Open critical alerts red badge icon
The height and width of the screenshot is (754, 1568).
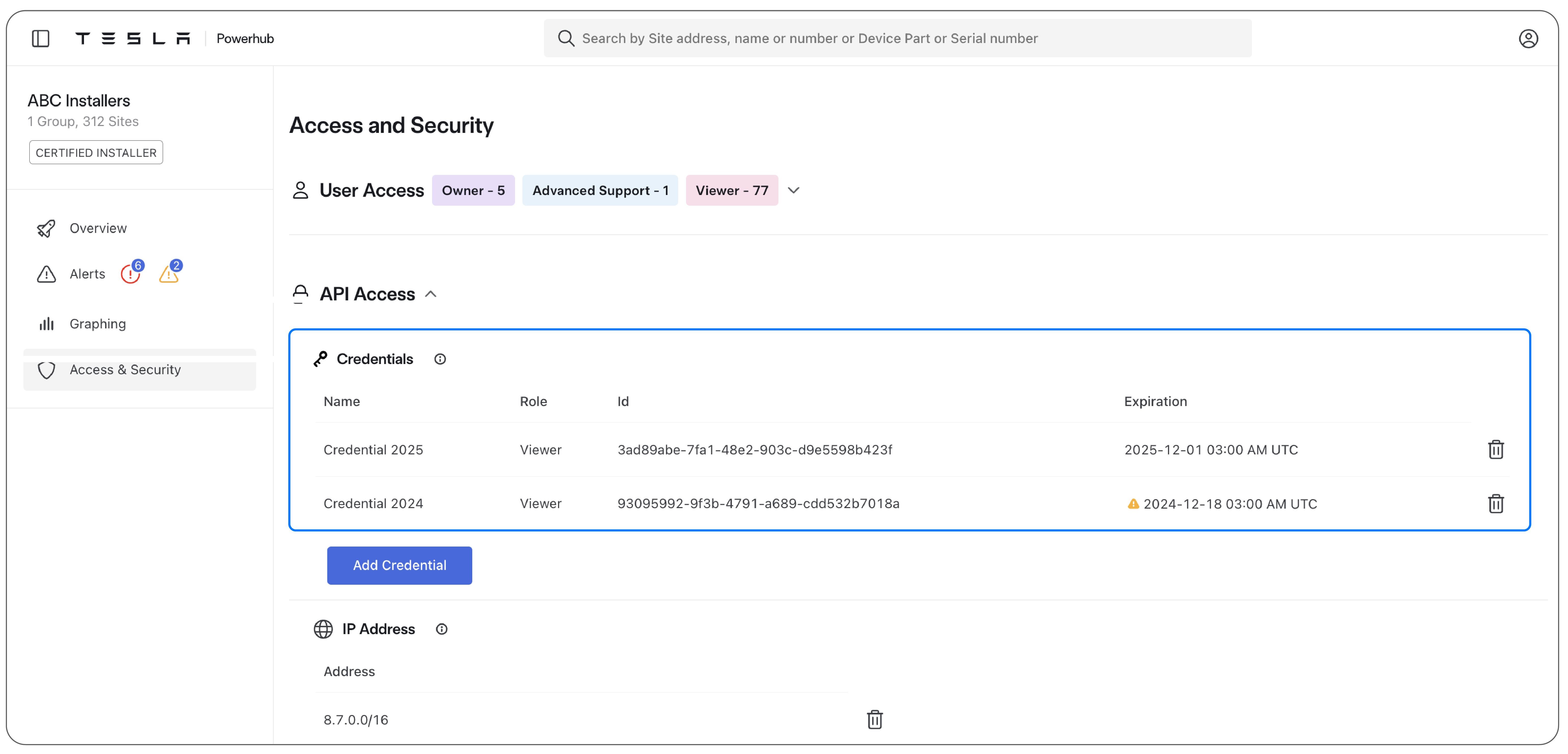pyautogui.click(x=132, y=272)
